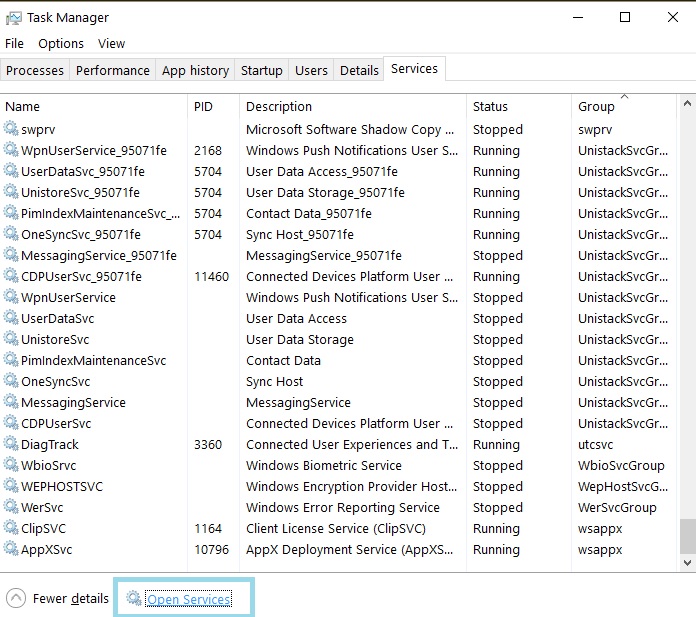Screen dimensions: 696x617
Task: Sort services by the Group column header
Action: 596,106
